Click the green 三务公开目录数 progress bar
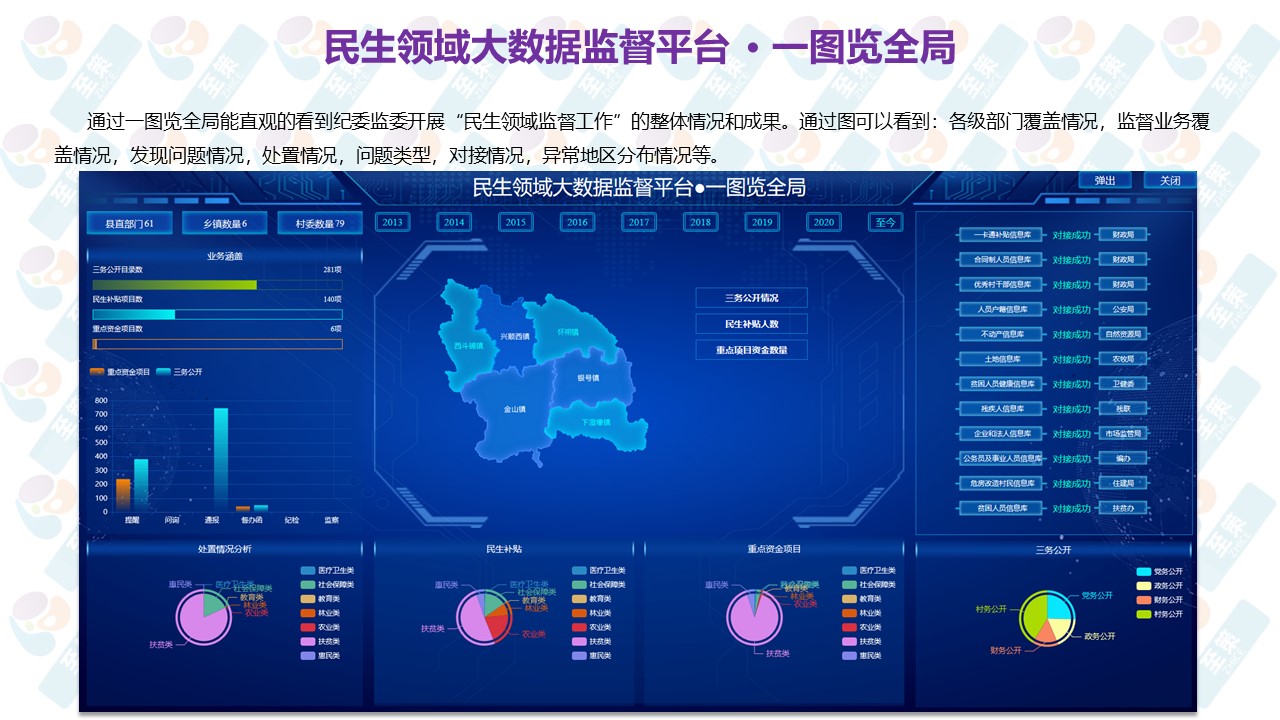 175,285
